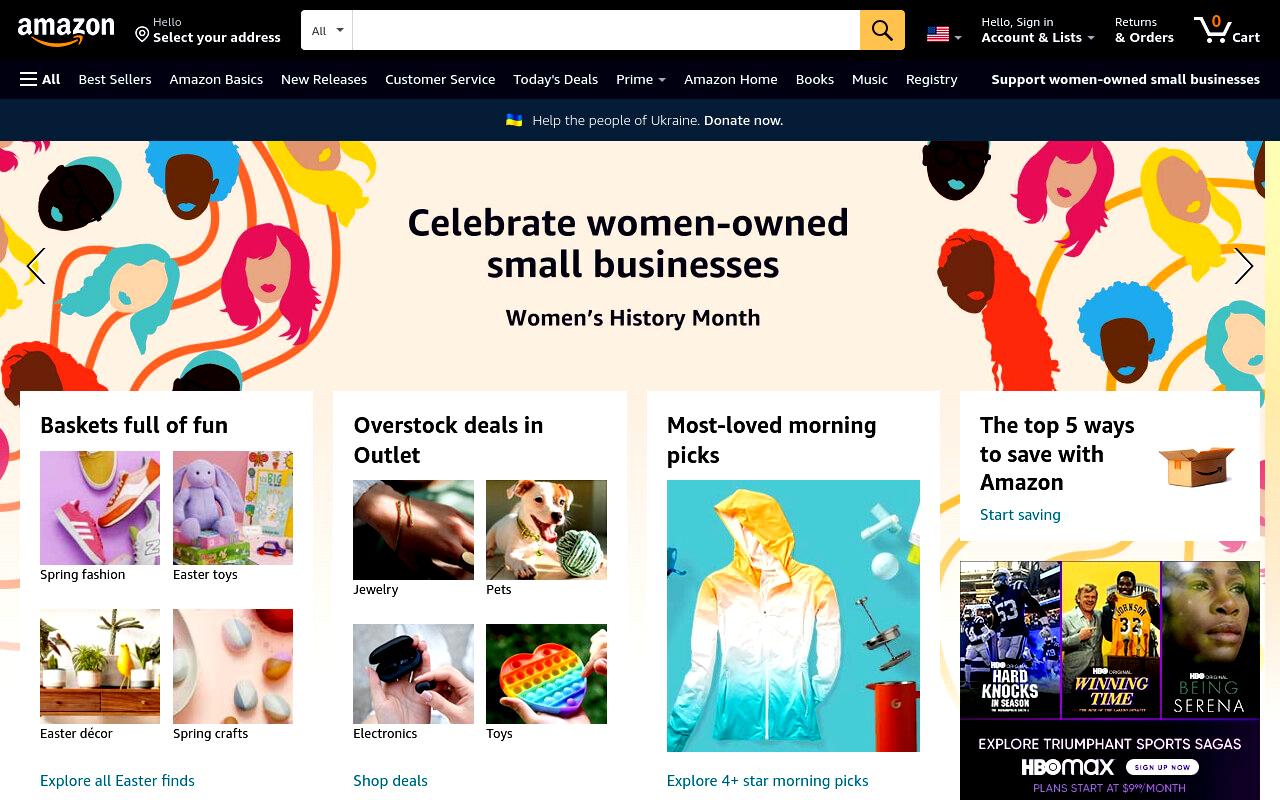The width and height of the screenshot is (1280, 800).
Task: Open the shopping cart icon
Action: pos(1226,30)
